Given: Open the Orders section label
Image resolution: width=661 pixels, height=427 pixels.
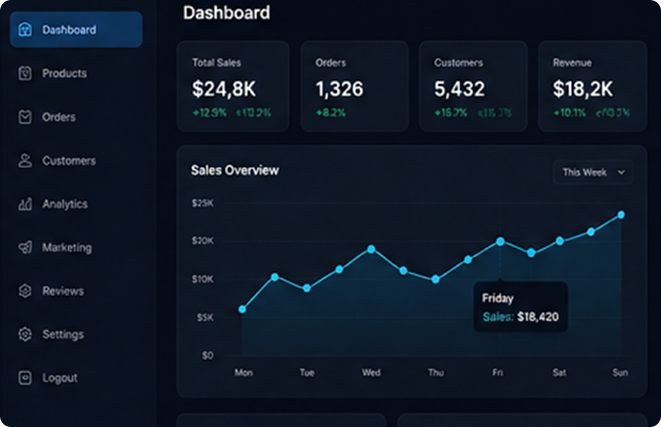Looking at the screenshot, I should (59, 117).
